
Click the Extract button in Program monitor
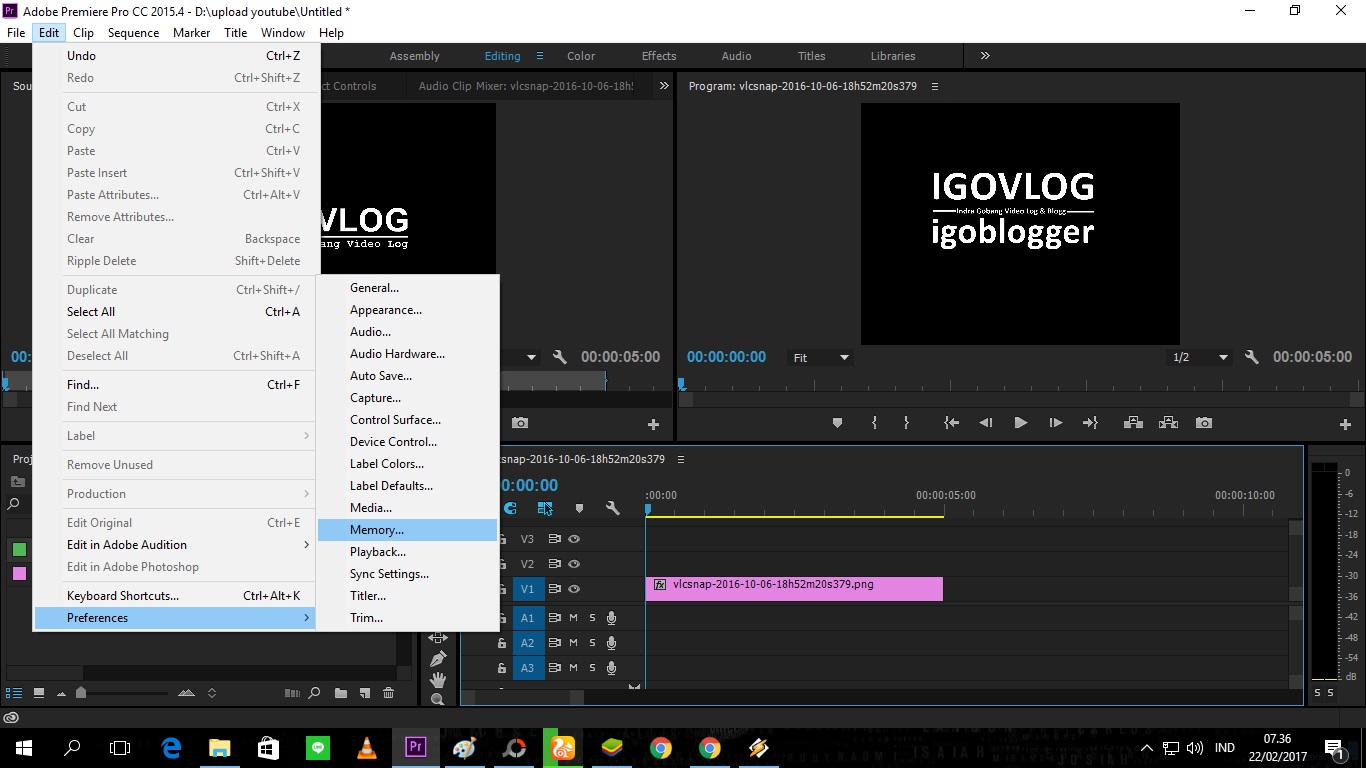[1168, 423]
